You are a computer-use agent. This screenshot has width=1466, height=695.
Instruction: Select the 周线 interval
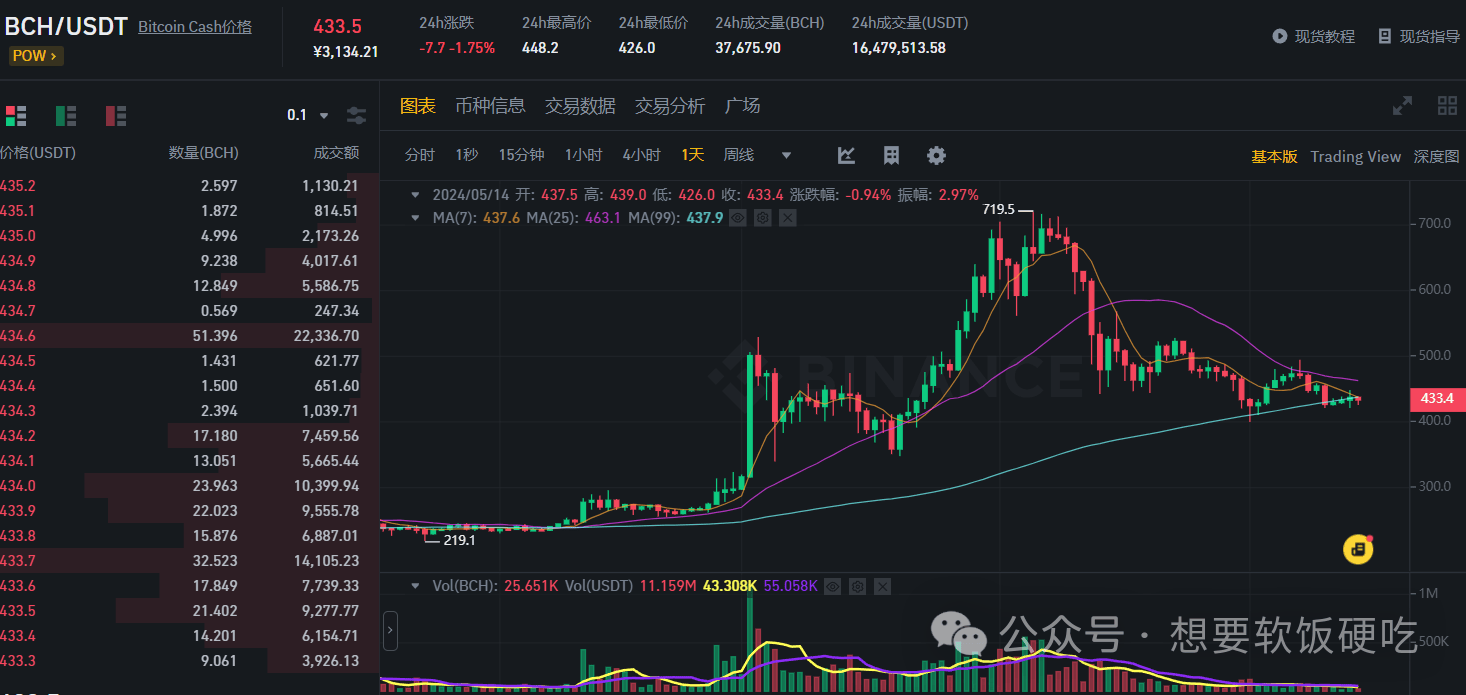pyautogui.click(x=739, y=155)
